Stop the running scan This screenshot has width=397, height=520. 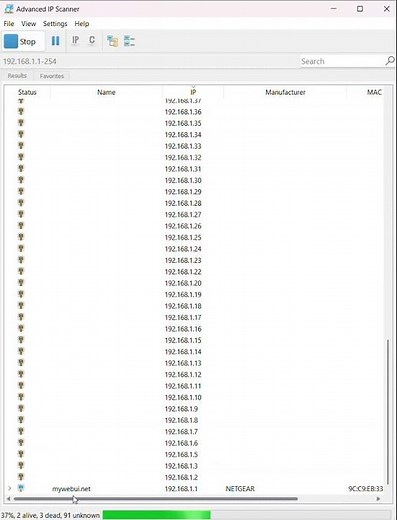pyautogui.click(x=23, y=42)
